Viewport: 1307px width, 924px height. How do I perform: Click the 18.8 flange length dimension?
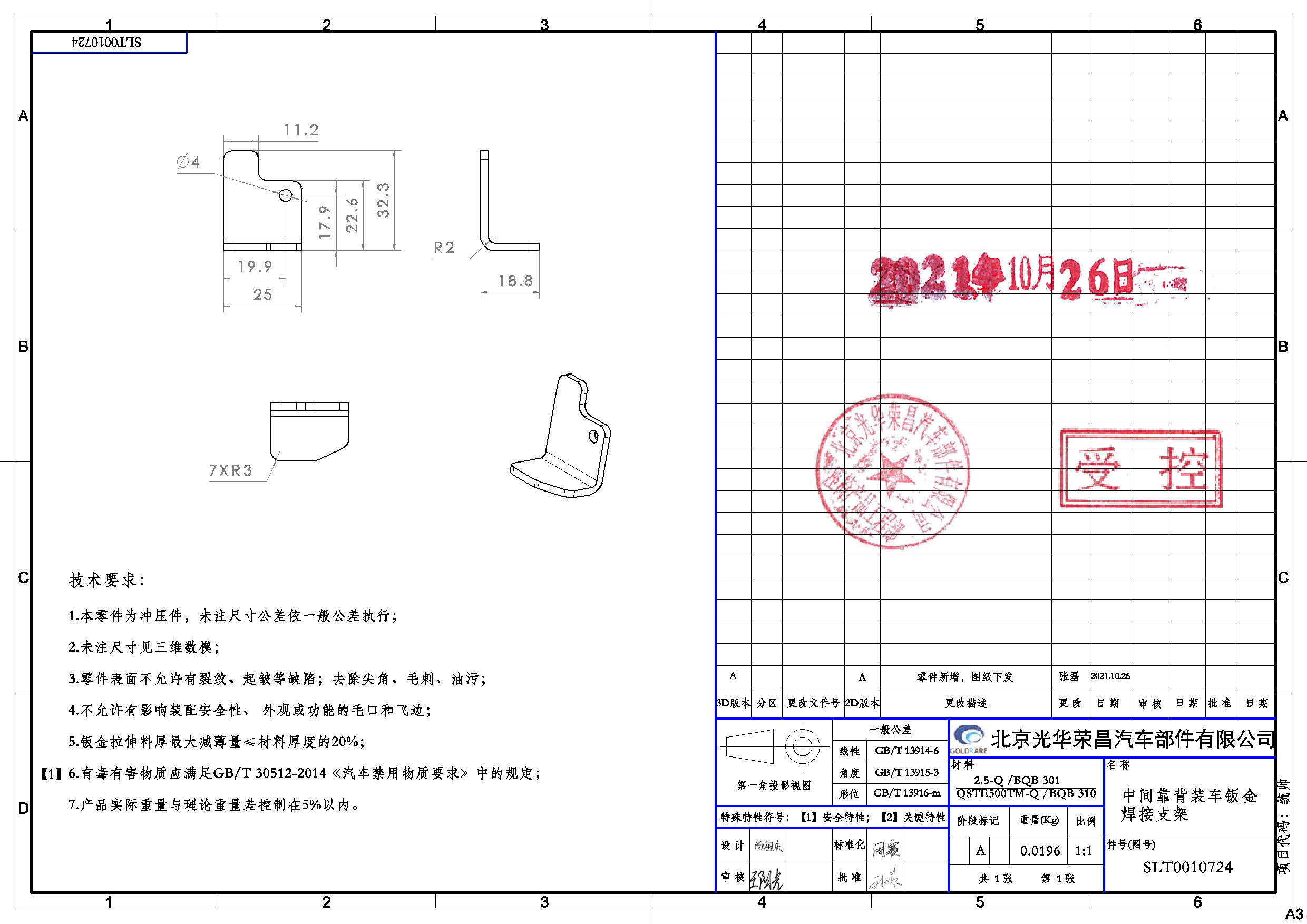point(515,280)
